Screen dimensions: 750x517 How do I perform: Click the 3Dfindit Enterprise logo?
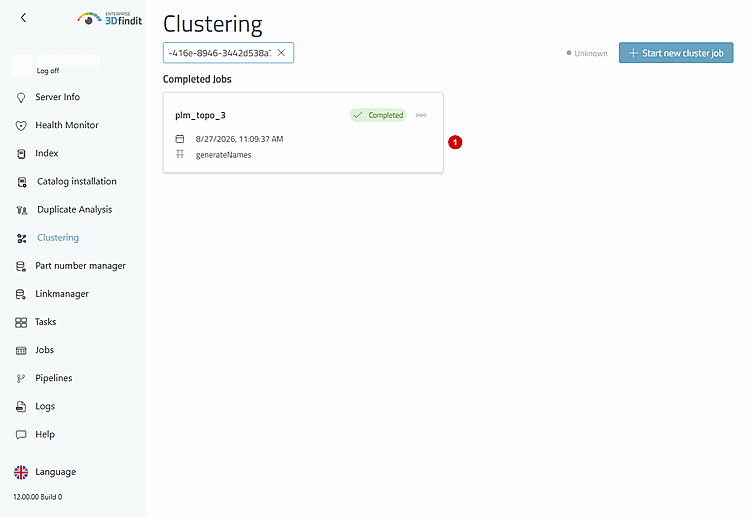(x=110, y=19)
